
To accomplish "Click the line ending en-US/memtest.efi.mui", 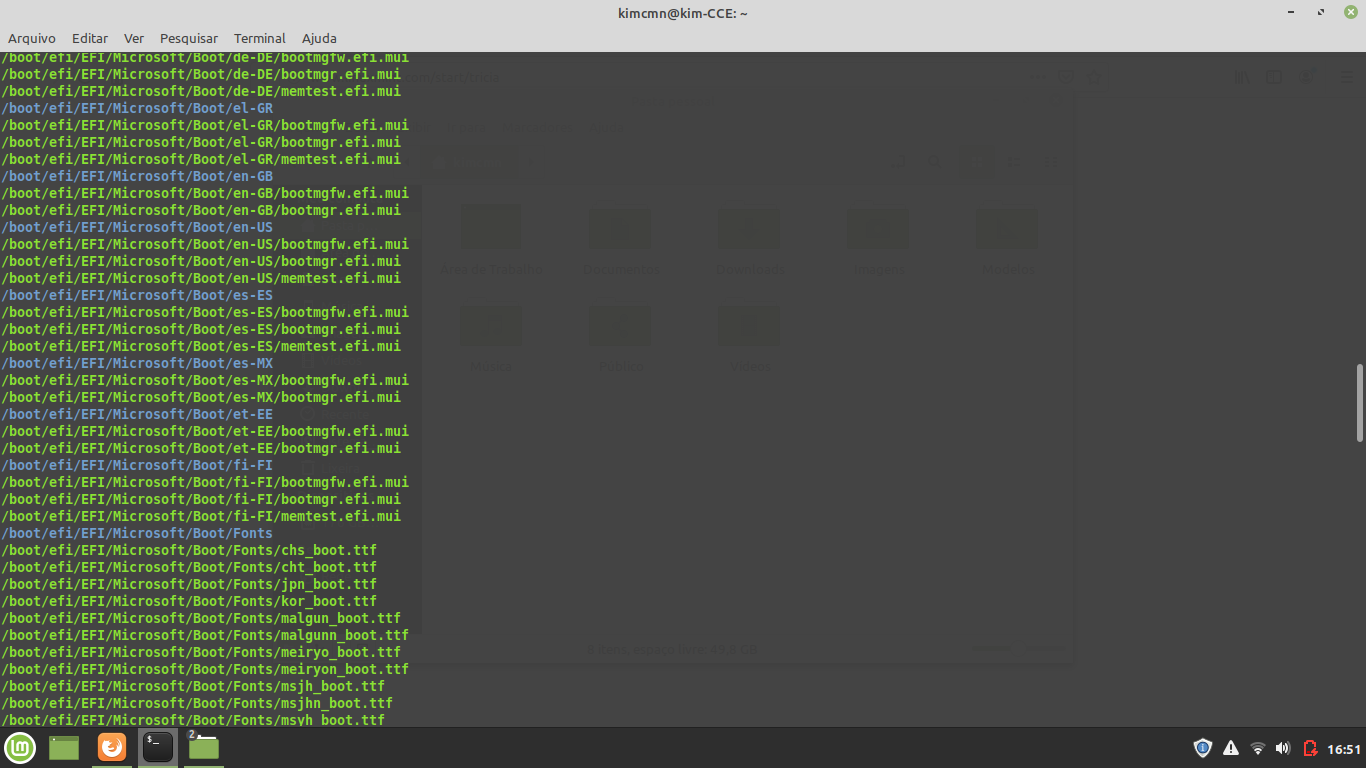I will [x=201, y=278].
